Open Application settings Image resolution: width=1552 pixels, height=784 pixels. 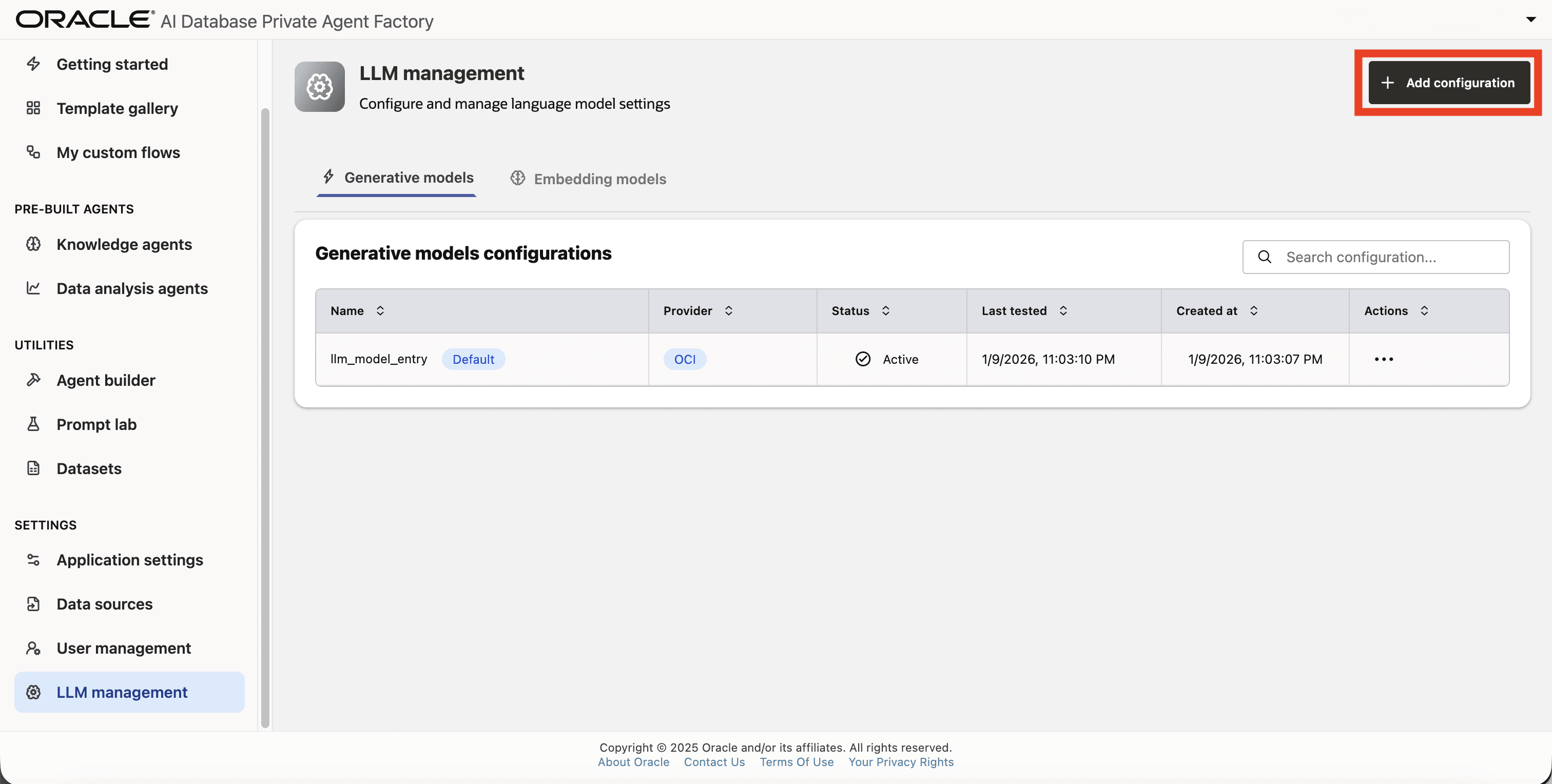[x=129, y=560]
